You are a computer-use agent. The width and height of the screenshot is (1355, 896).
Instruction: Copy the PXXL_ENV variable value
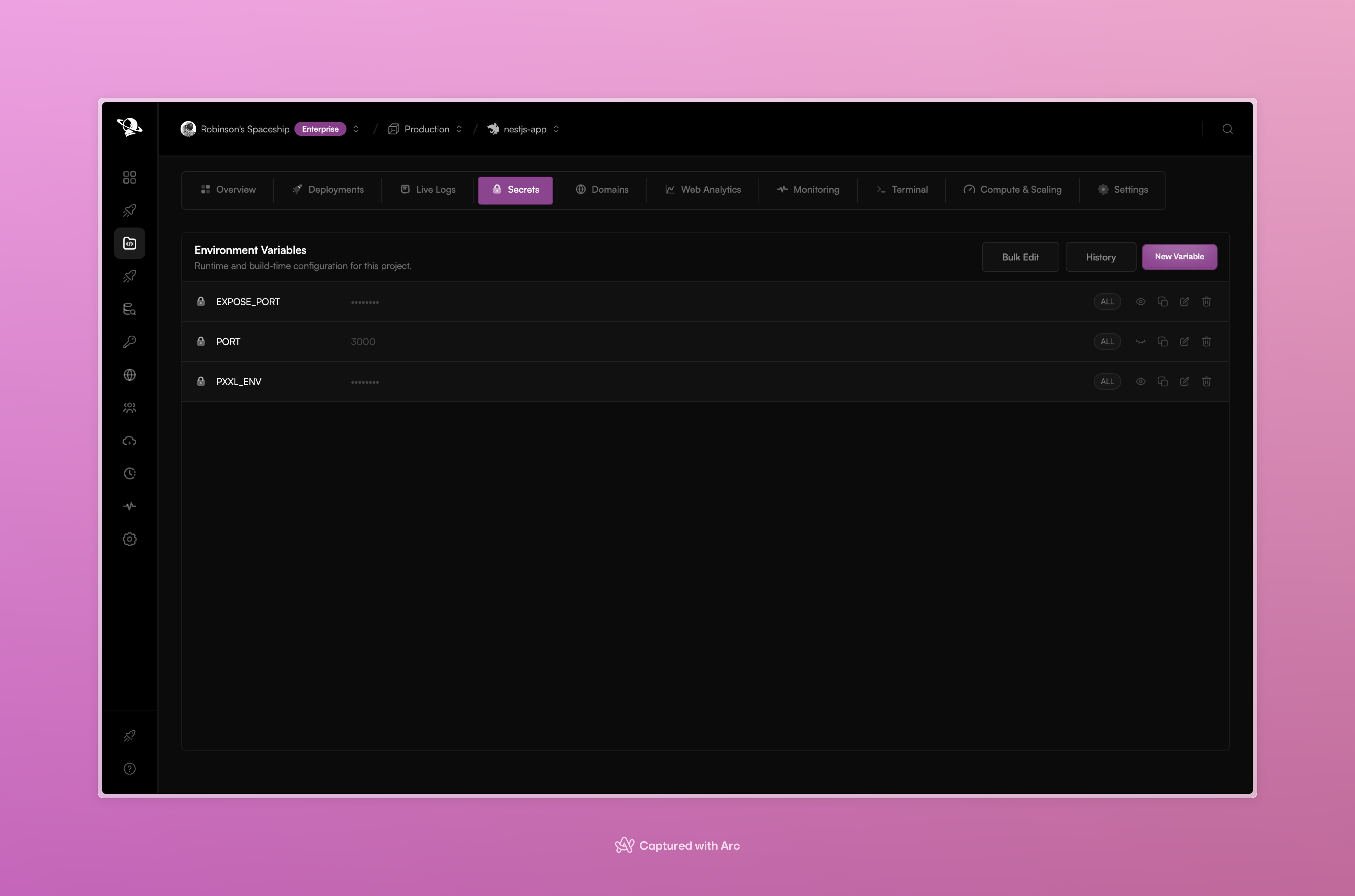(1162, 381)
